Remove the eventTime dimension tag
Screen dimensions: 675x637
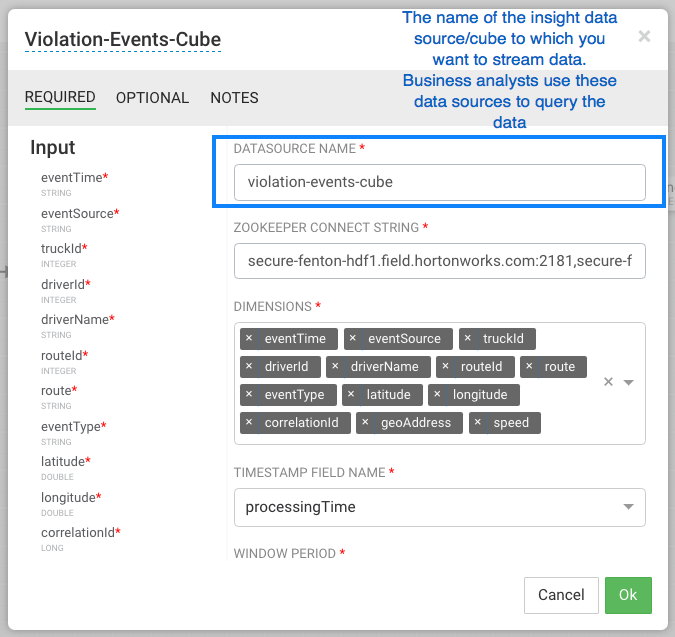(x=249, y=339)
